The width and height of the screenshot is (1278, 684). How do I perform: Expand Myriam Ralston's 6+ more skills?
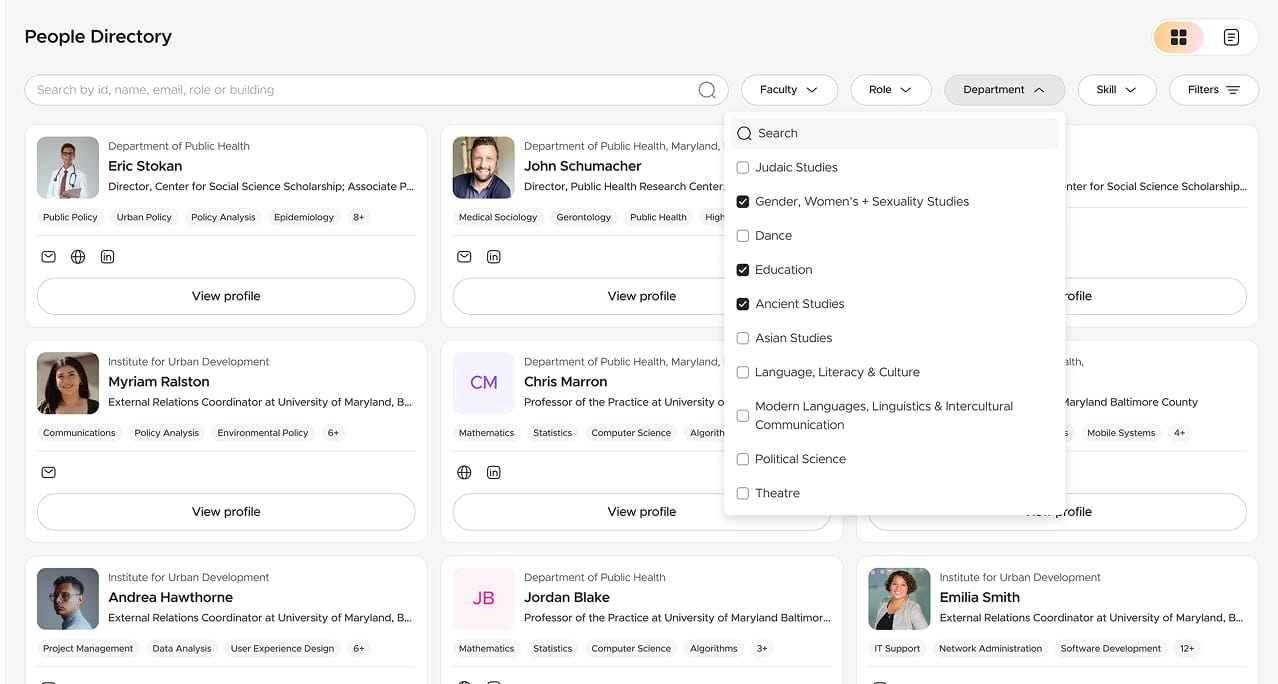(333, 433)
